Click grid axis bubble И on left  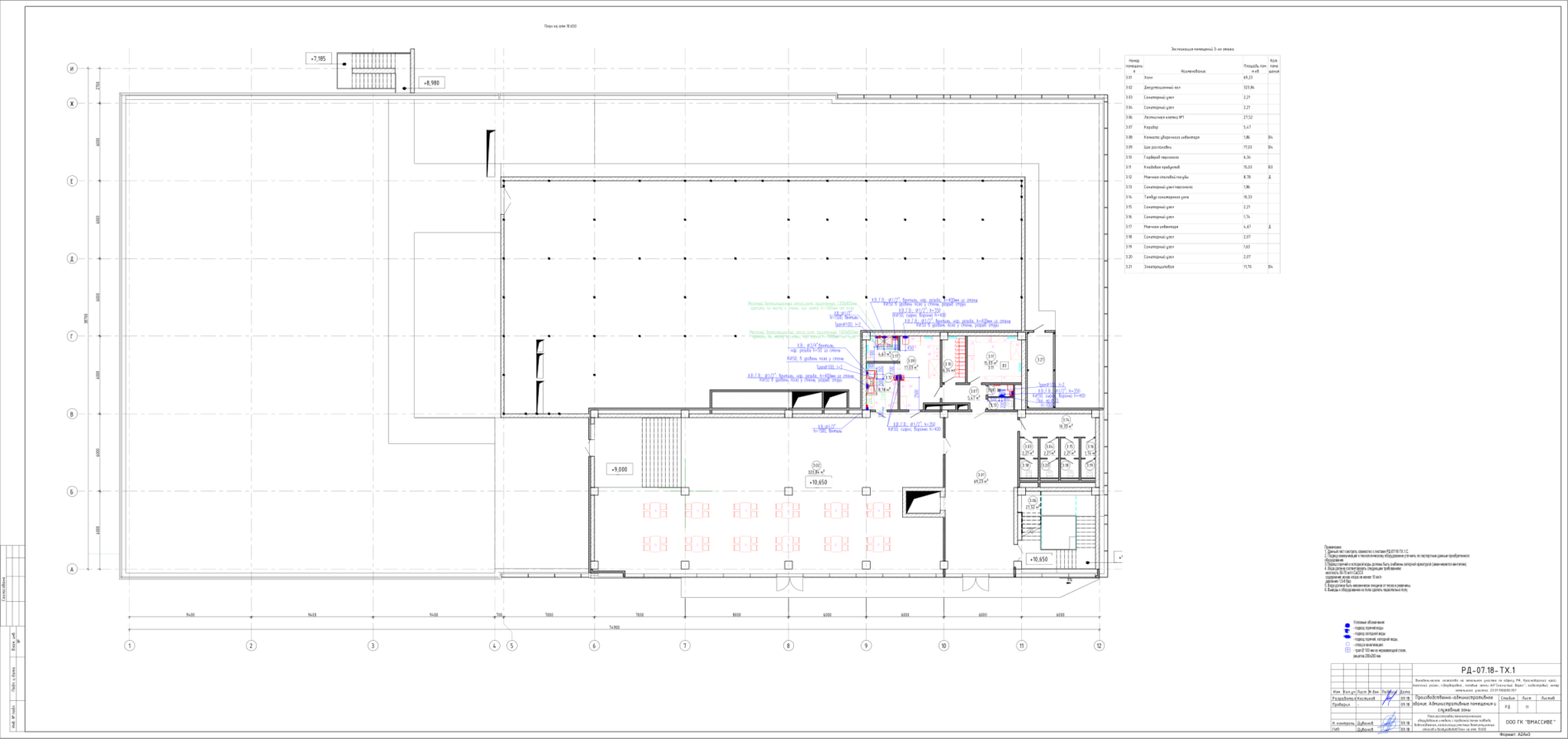(x=72, y=69)
